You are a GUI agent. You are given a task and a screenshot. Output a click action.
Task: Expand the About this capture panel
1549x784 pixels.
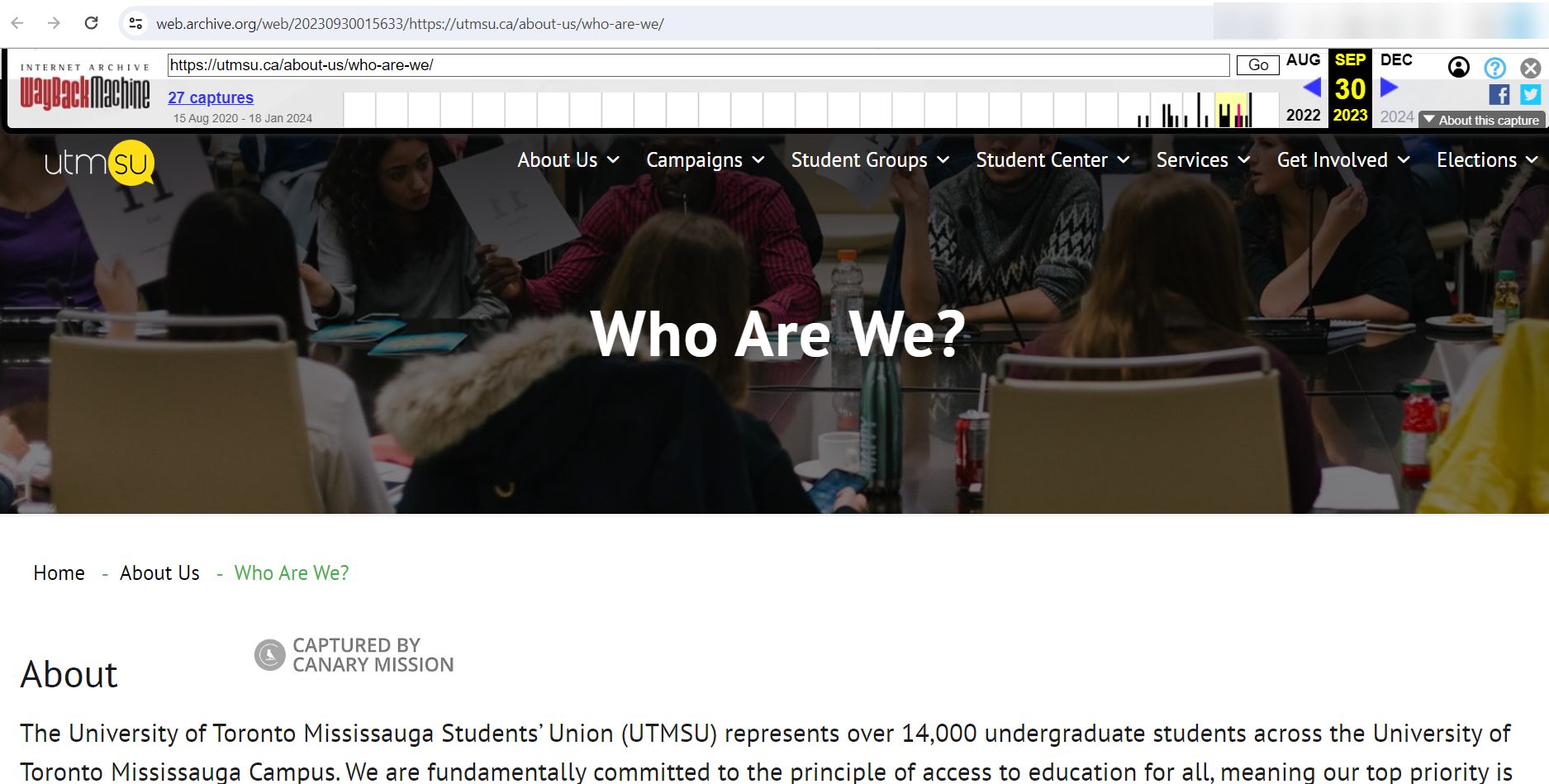click(1480, 120)
